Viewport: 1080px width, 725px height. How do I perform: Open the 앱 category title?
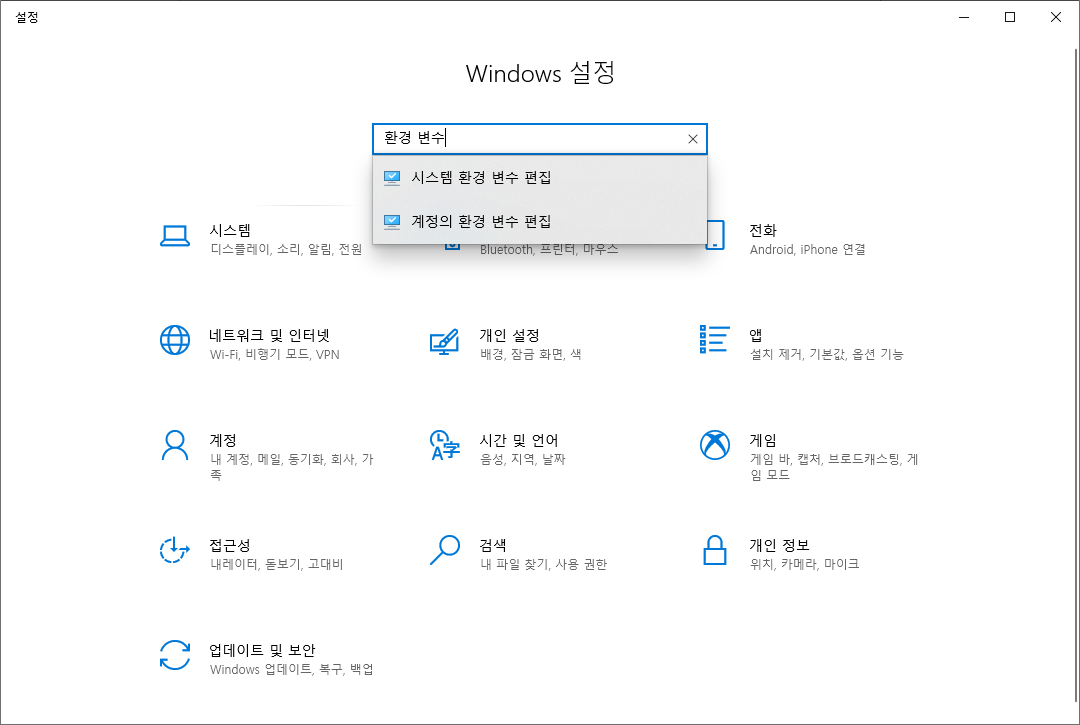[756, 335]
